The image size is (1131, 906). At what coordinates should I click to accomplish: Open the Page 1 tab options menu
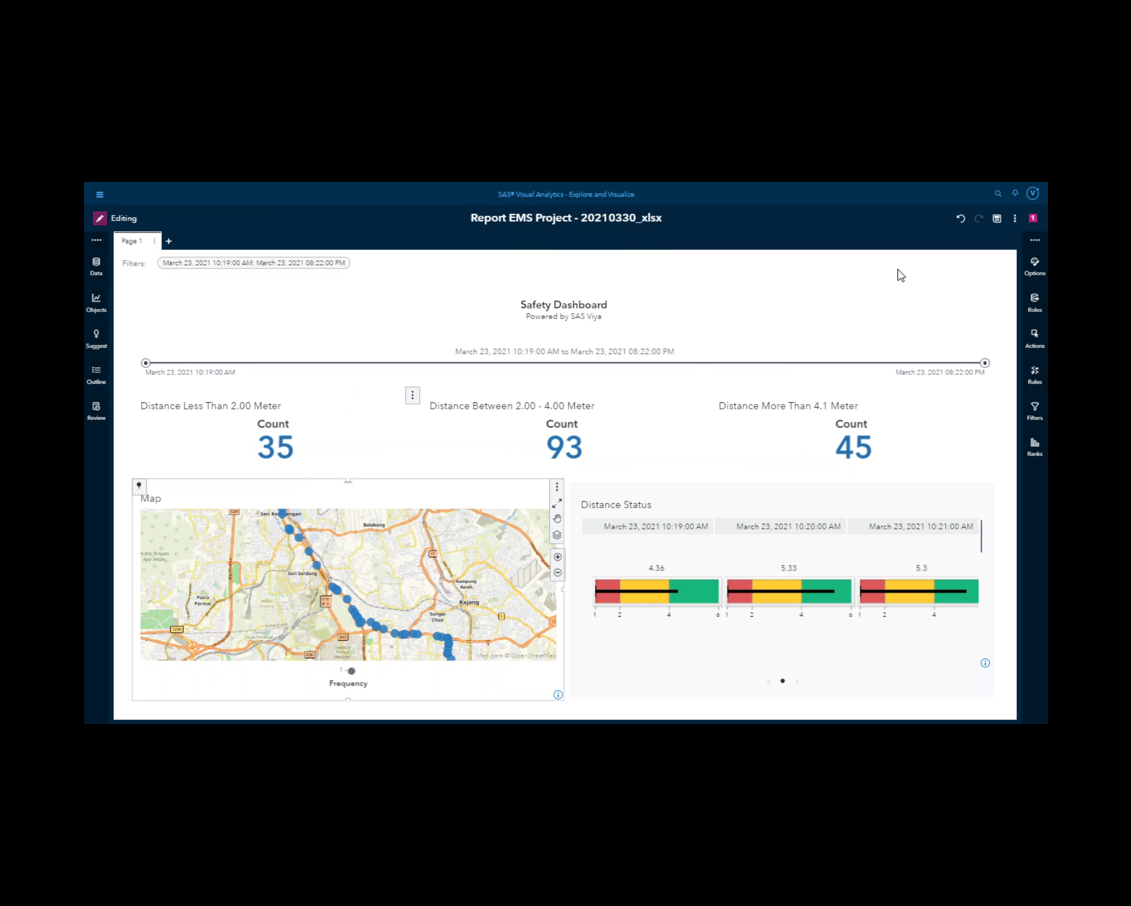(x=154, y=241)
